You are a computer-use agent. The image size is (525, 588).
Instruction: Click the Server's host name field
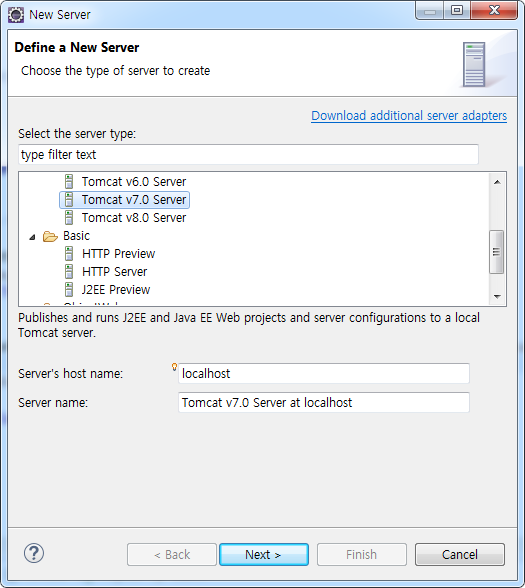(324, 374)
